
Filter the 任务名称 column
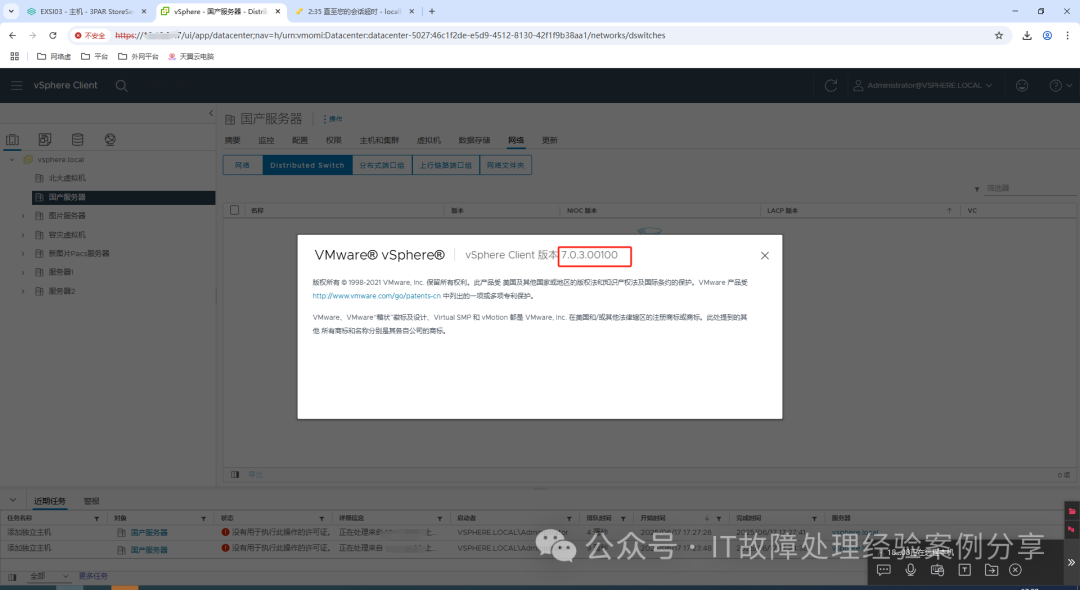(96, 518)
